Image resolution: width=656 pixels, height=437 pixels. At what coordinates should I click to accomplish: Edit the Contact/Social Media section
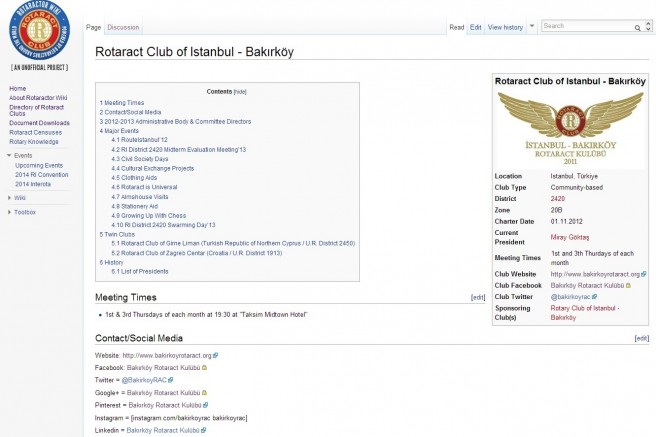pos(641,338)
